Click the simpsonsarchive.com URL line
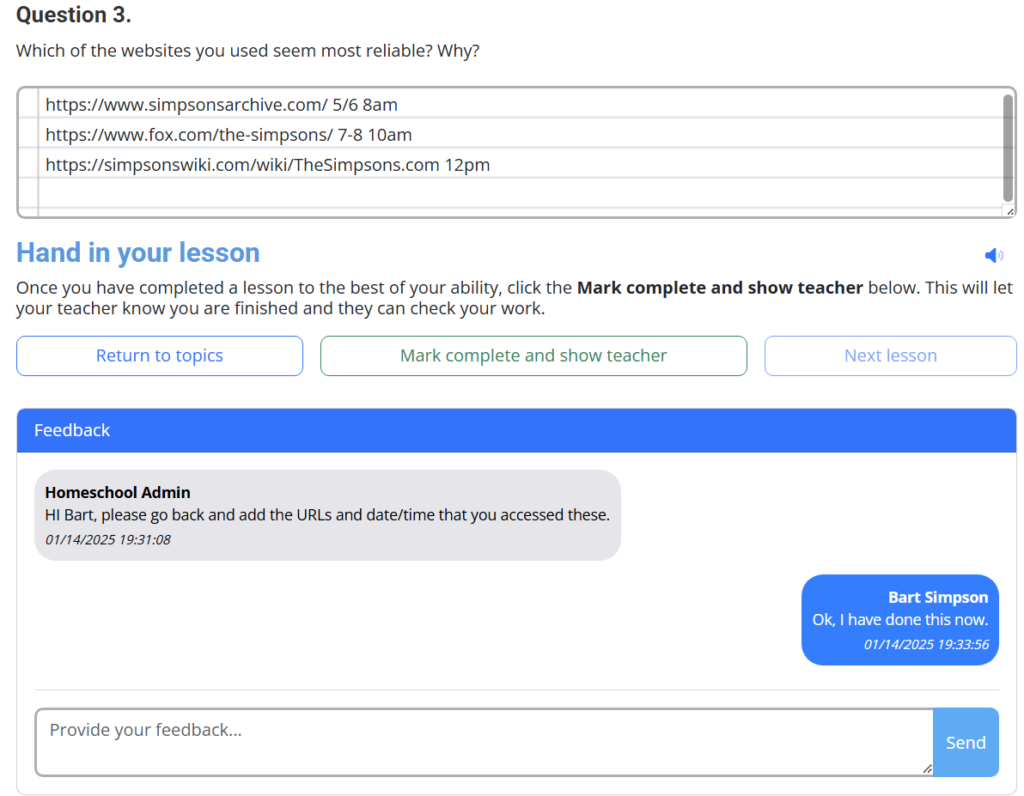1024x796 pixels. 221,104
